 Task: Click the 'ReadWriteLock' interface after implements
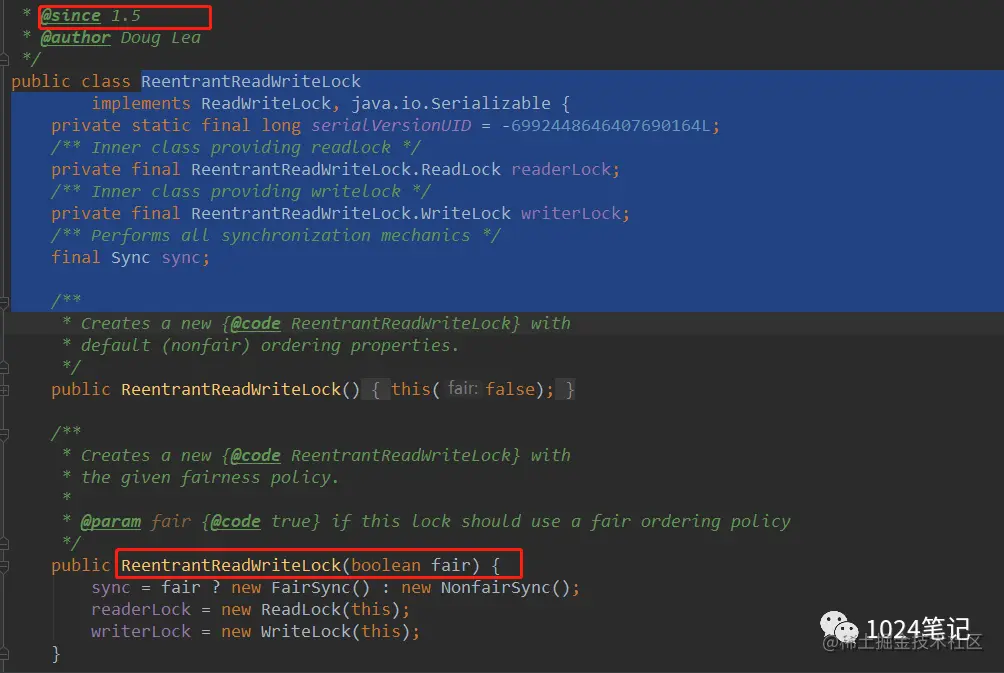[x=266, y=103]
